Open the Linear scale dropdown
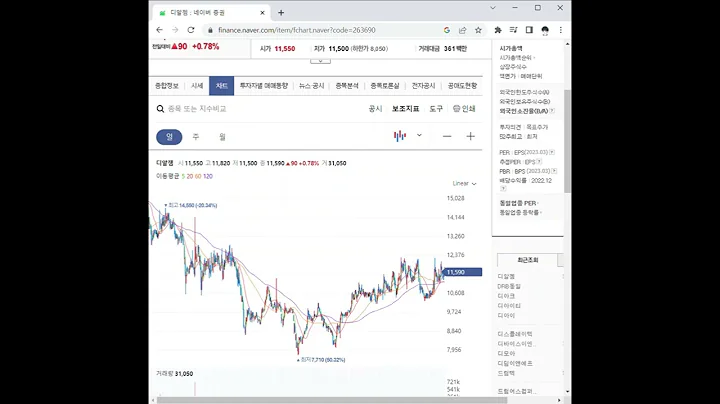Viewport: 720px width, 404px height. pyautogui.click(x=464, y=184)
